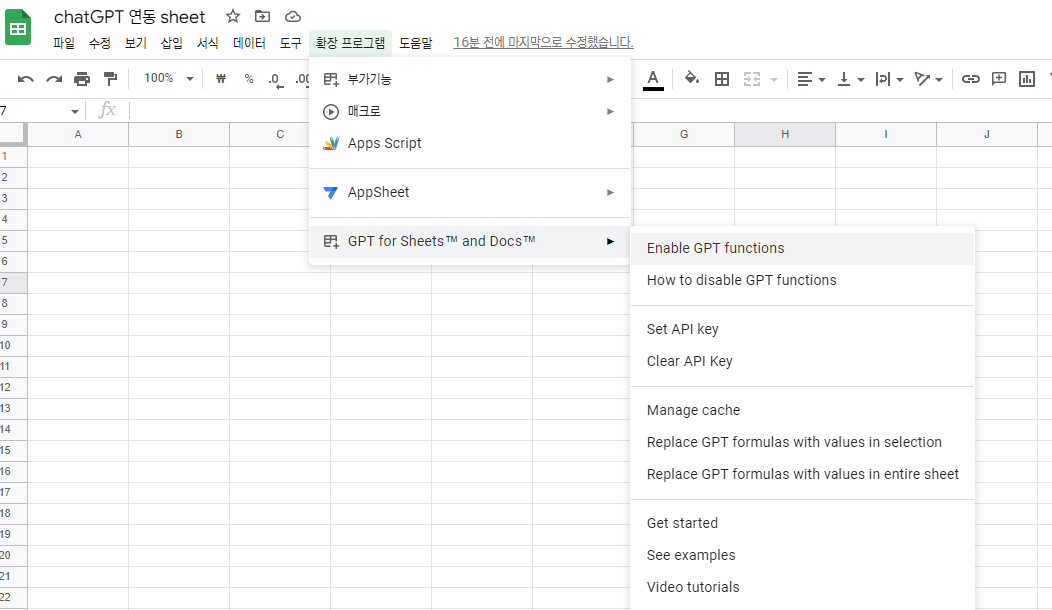Expand the merge cells options arrow
Viewport: 1052px width, 610px height.
coord(774,79)
